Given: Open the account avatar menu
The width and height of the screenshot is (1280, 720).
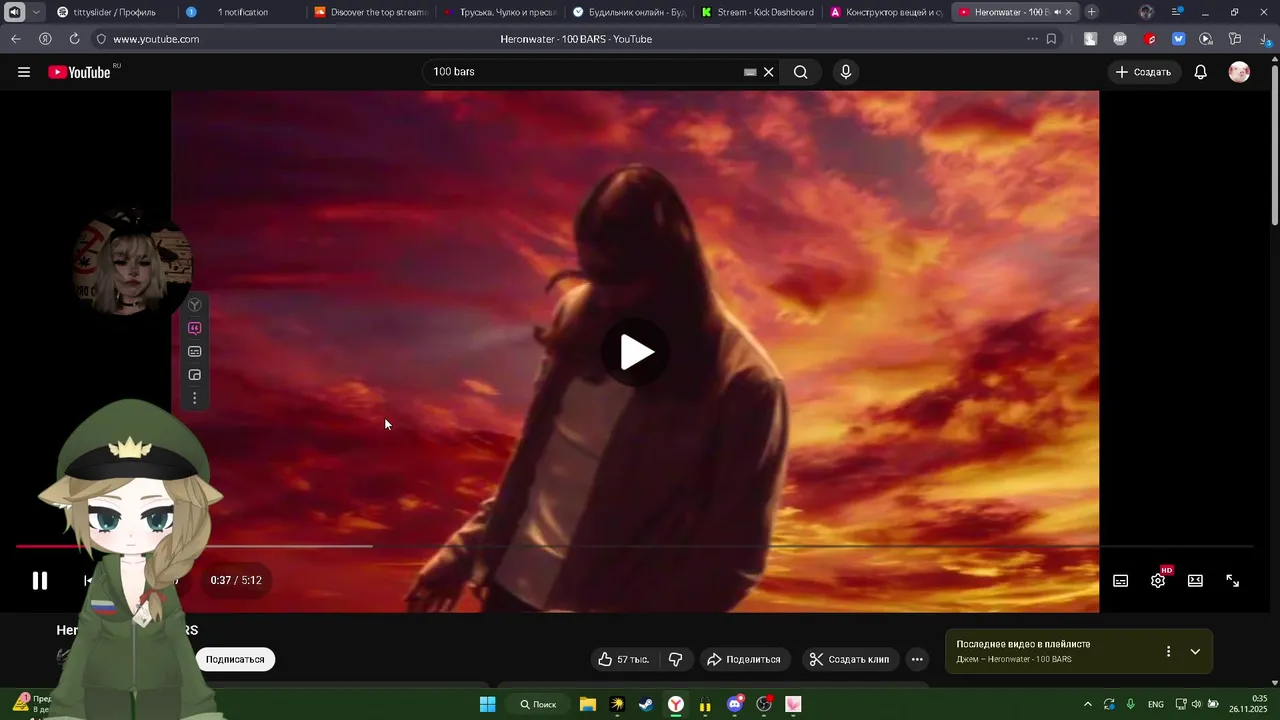Looking at the screenshot, I should 1239,72.
